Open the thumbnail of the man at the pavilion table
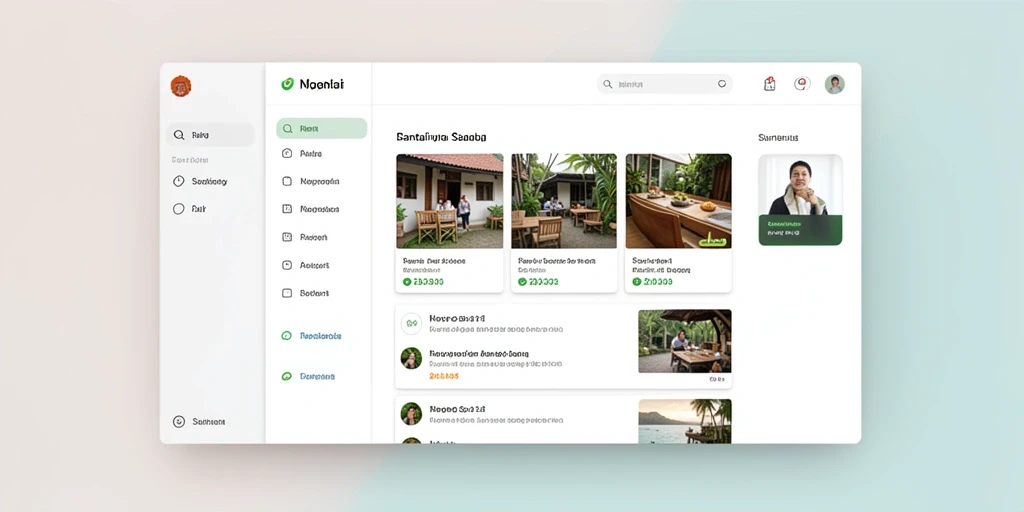1024x512 pixels. (x=684, y=341)
